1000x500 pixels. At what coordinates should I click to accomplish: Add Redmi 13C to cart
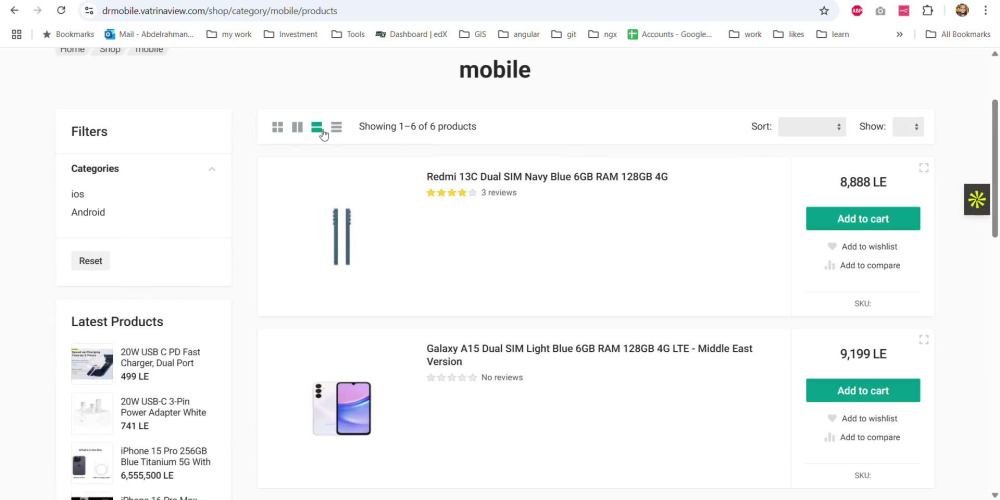pyautogui.click(x=863, y=219)
